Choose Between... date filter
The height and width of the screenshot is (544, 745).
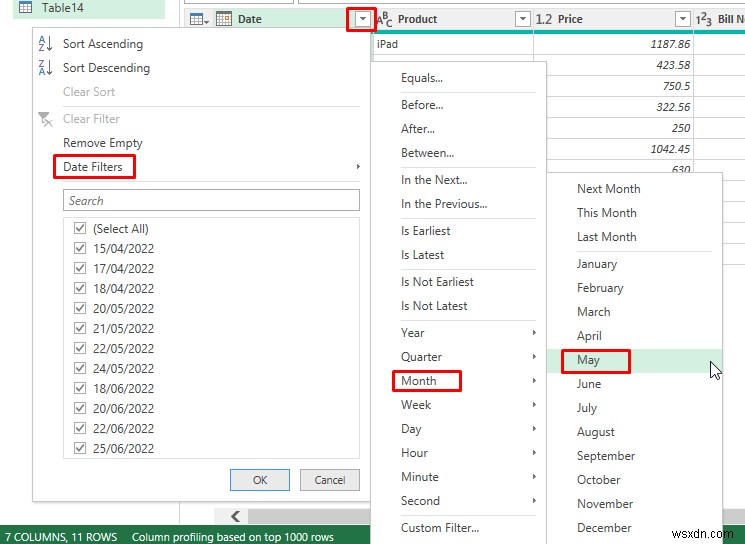tap(427, 153)
